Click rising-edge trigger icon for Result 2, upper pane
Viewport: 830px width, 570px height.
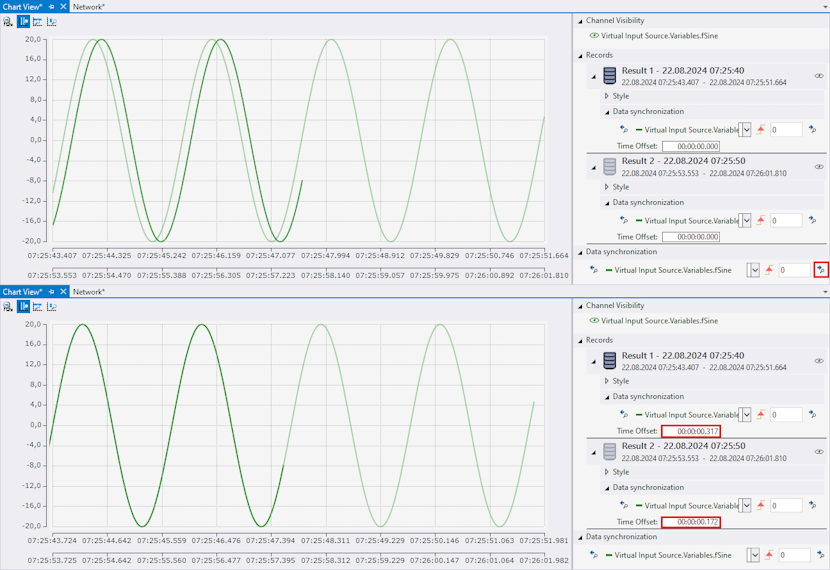761,220
